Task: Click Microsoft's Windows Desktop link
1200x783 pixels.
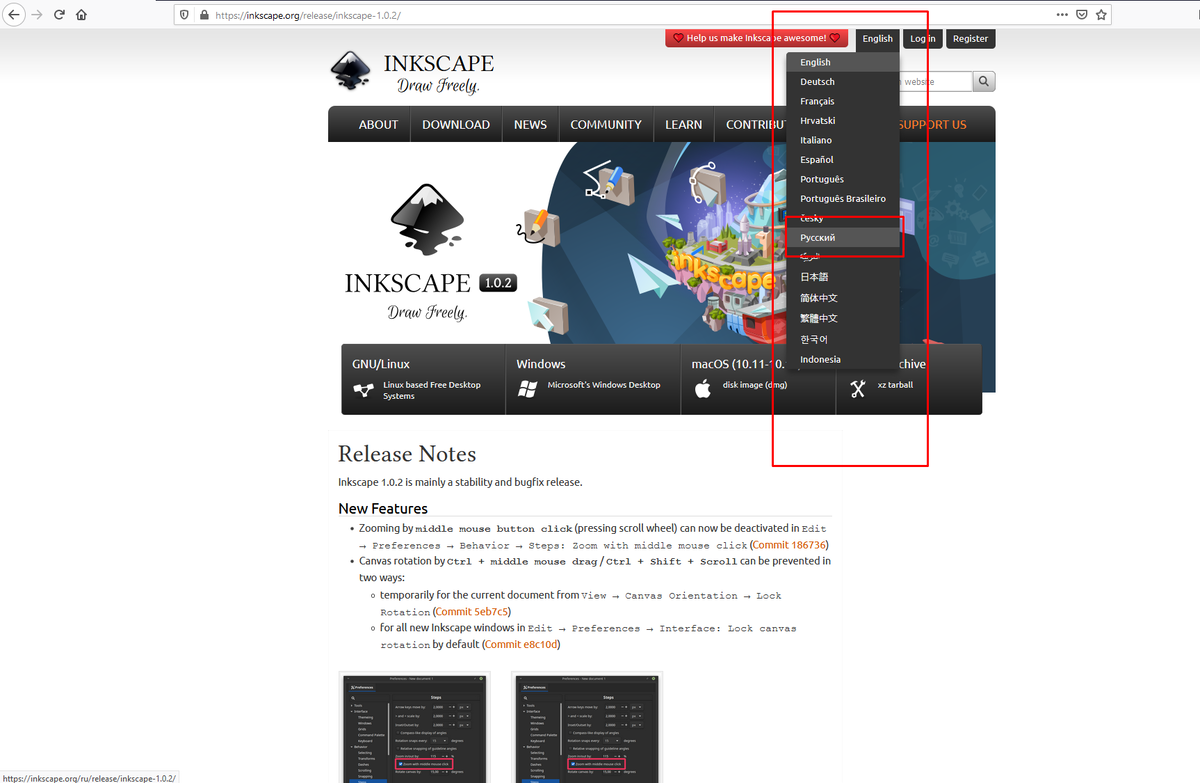Action: (x=604, y=385)
